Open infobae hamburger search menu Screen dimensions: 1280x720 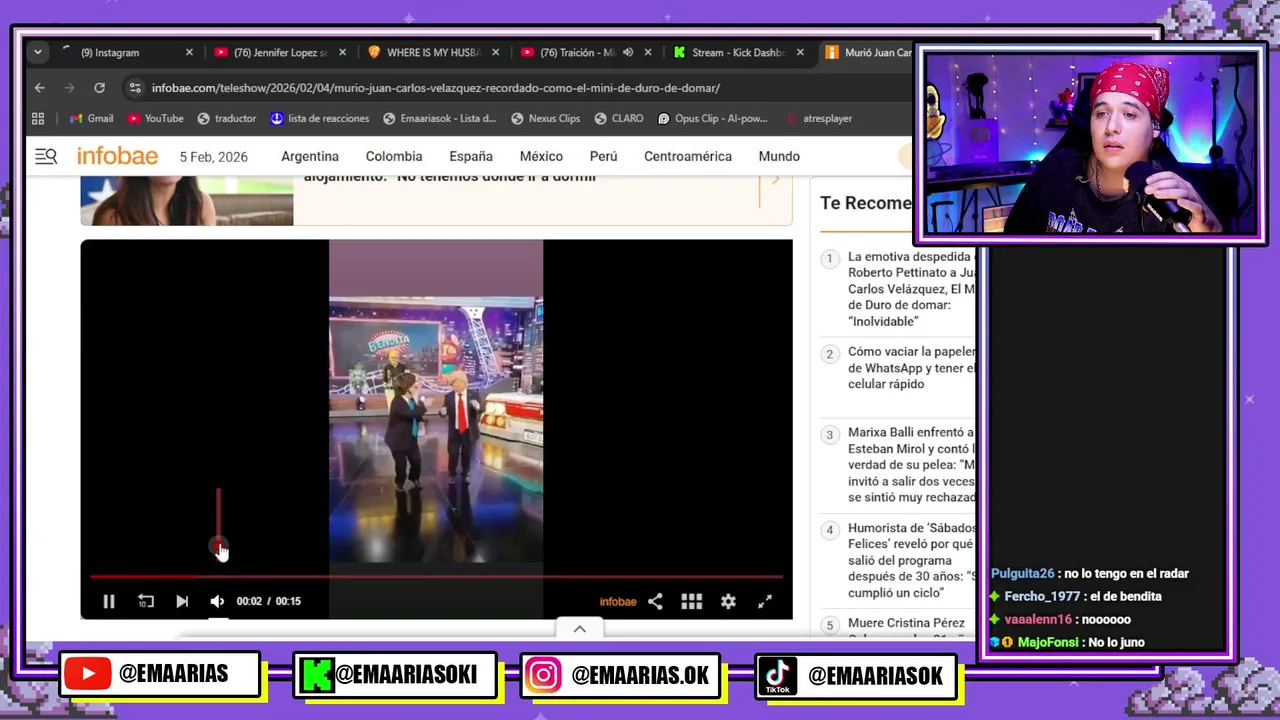pyautogui.click(x=46, y=156)
